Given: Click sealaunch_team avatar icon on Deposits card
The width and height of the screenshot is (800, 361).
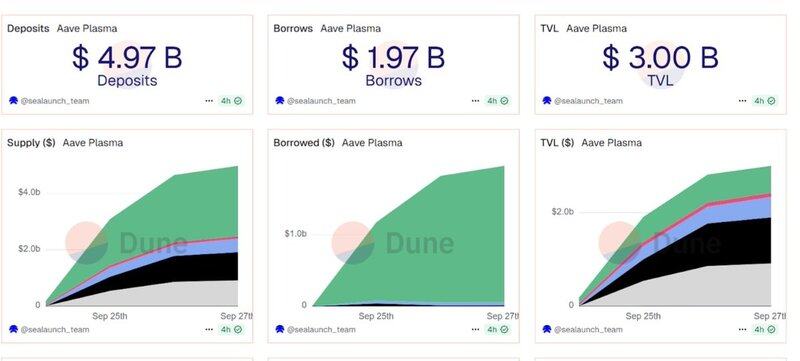Looking at the screenshot, I should (13, 100).
